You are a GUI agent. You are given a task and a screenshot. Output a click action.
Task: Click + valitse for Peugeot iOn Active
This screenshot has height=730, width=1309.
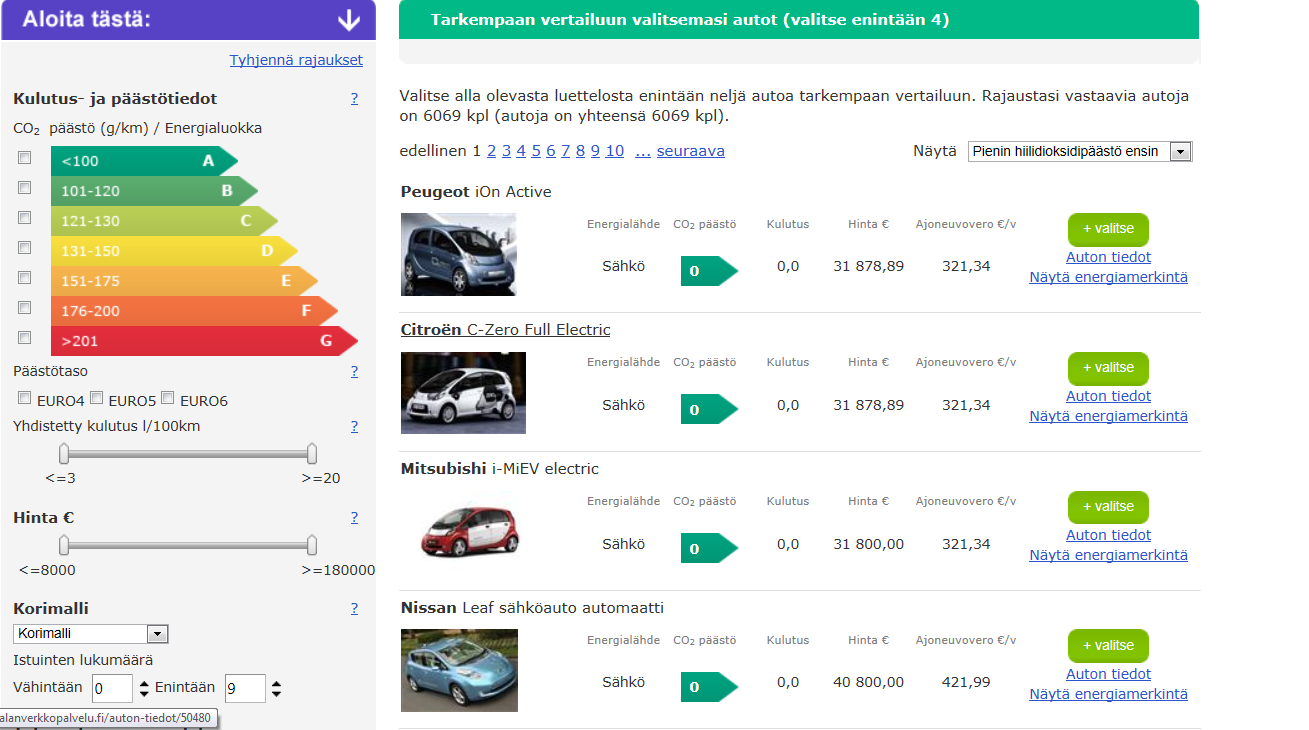click(1108, 229)
